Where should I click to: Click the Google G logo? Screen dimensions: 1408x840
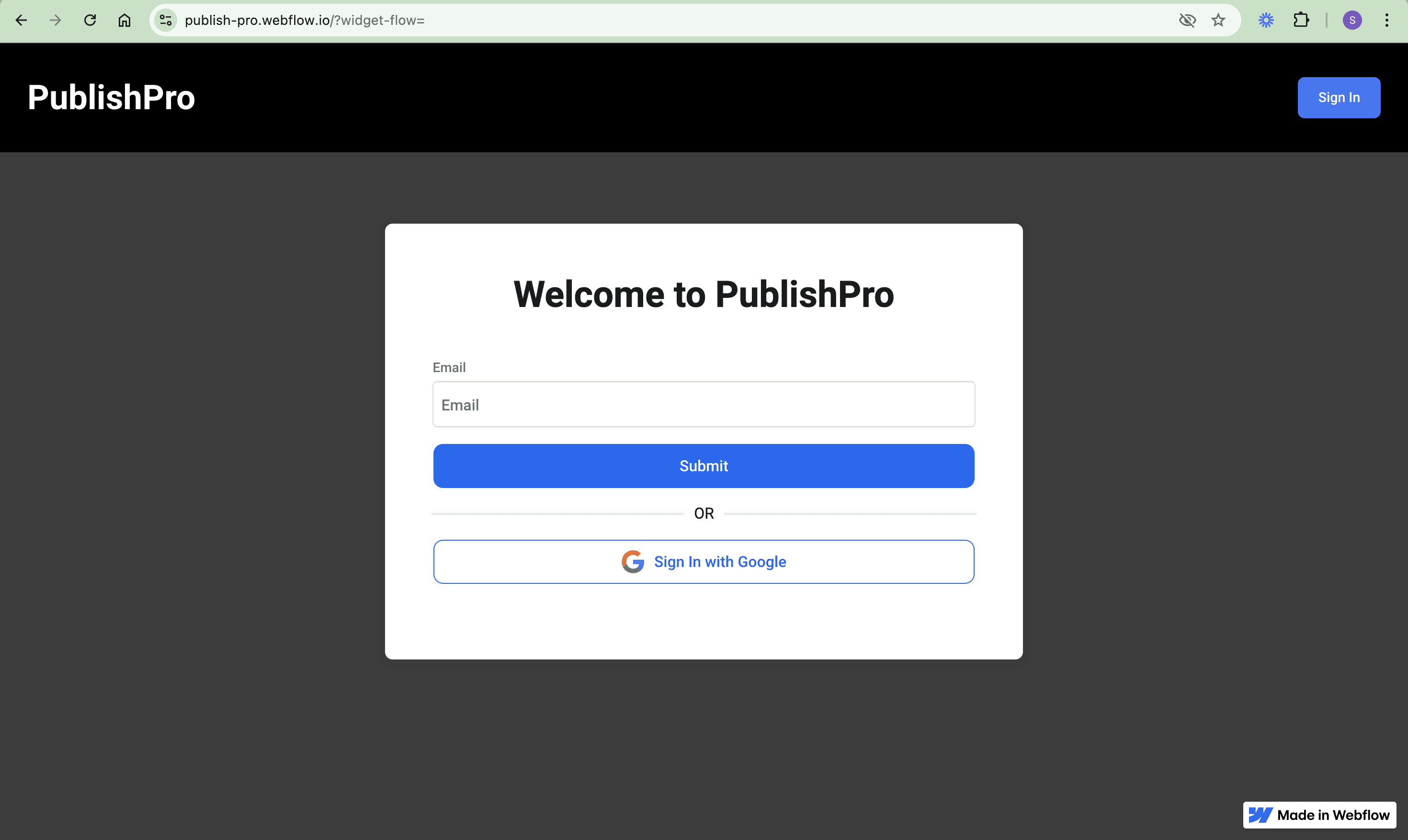coord(633,561)
